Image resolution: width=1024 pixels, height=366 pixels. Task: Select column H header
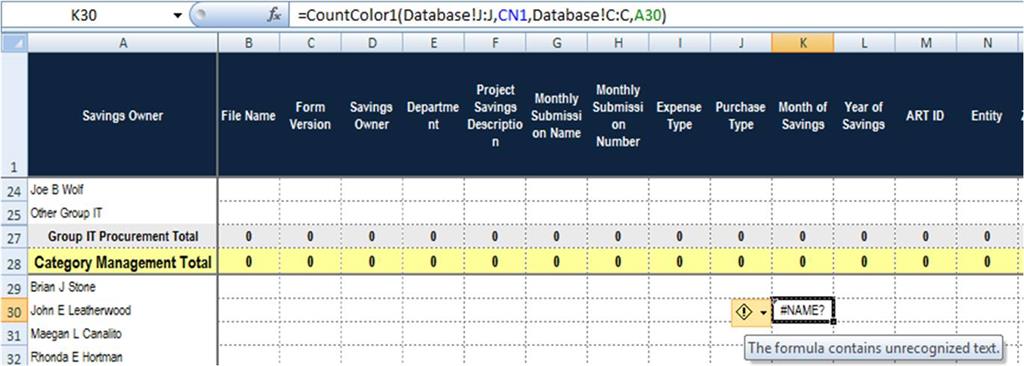[x=618, y=42]
